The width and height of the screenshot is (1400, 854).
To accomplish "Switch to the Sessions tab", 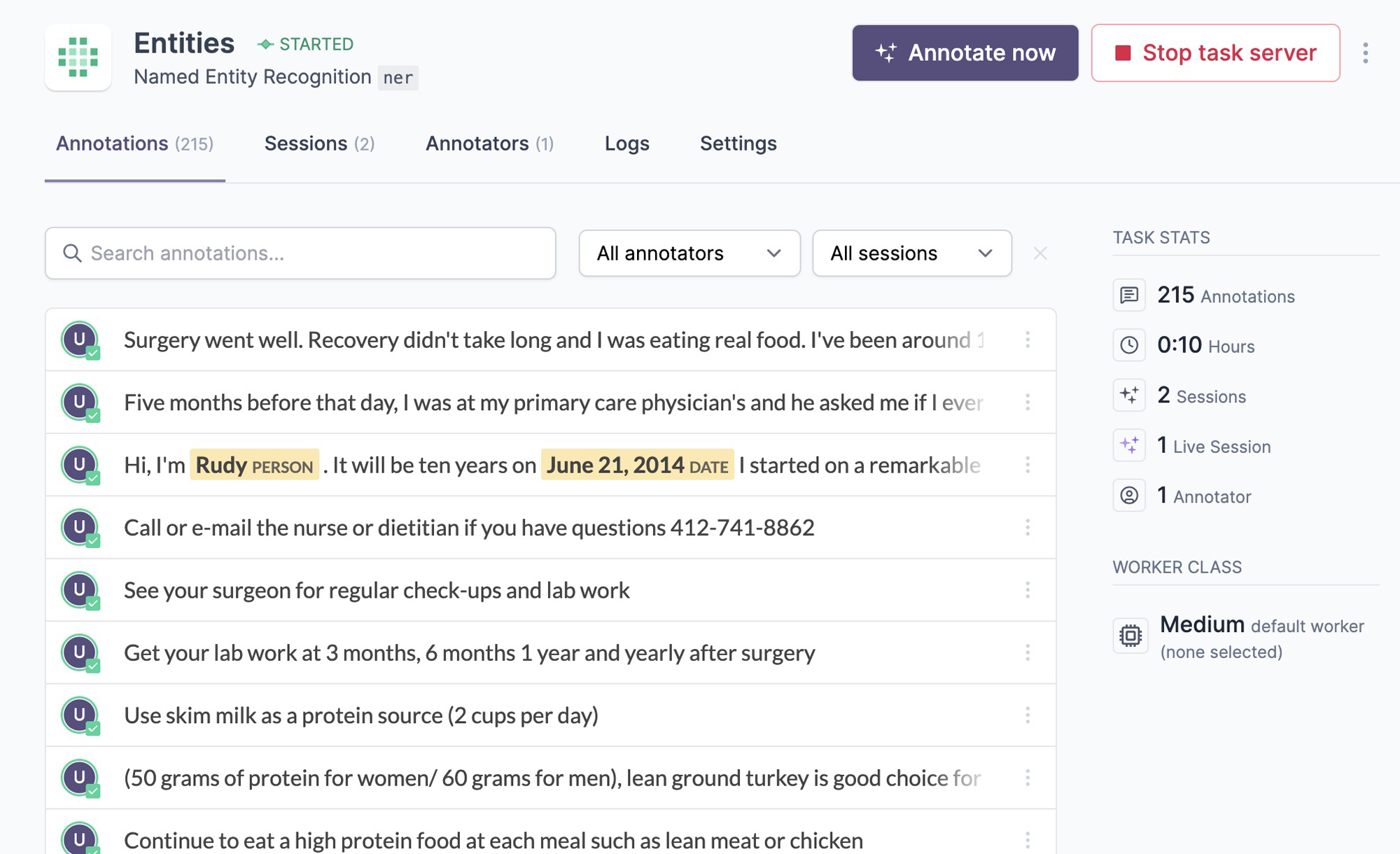I will (319, 143).
